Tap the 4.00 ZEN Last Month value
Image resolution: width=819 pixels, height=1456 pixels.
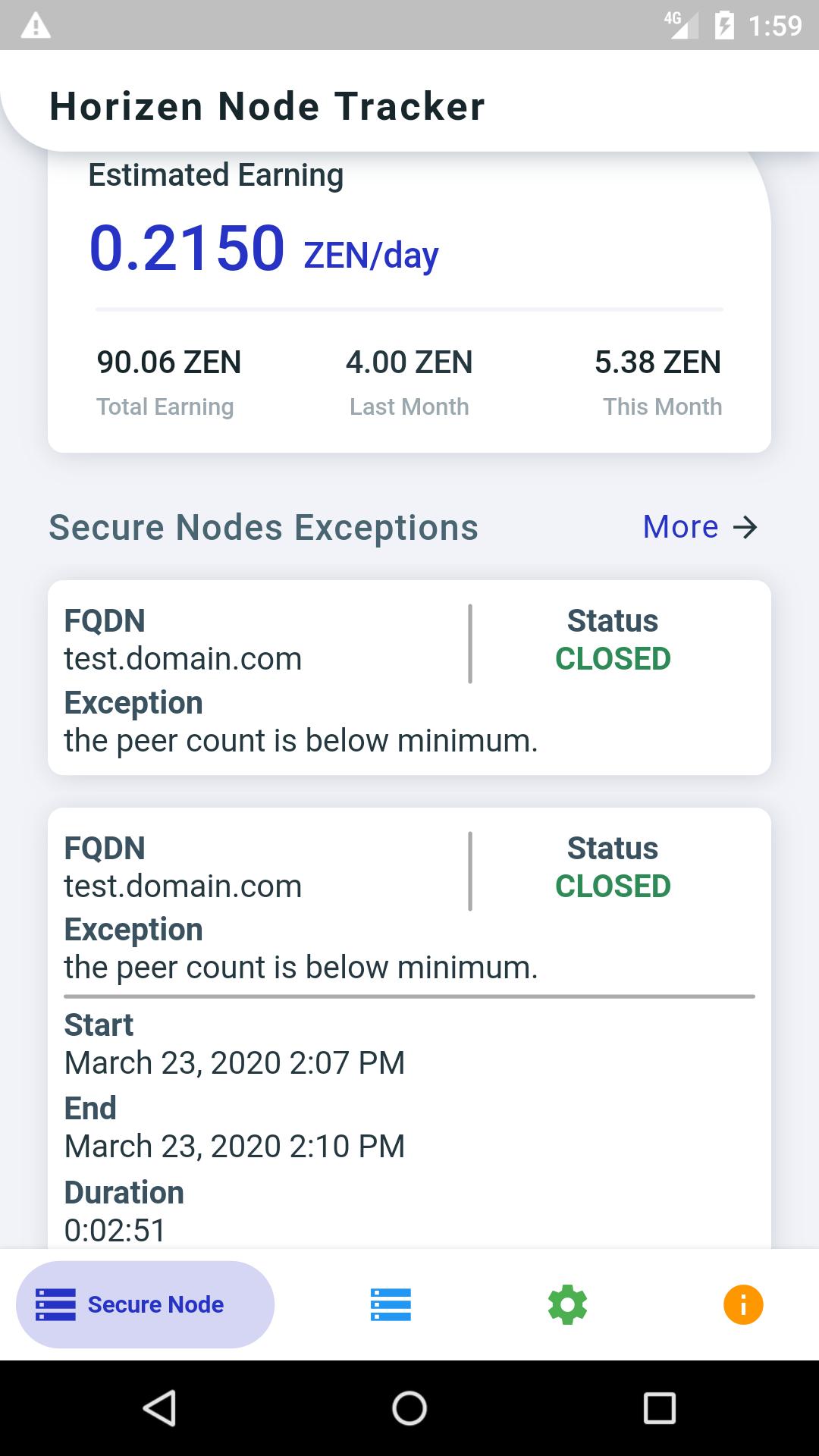(x=409, y=362)
